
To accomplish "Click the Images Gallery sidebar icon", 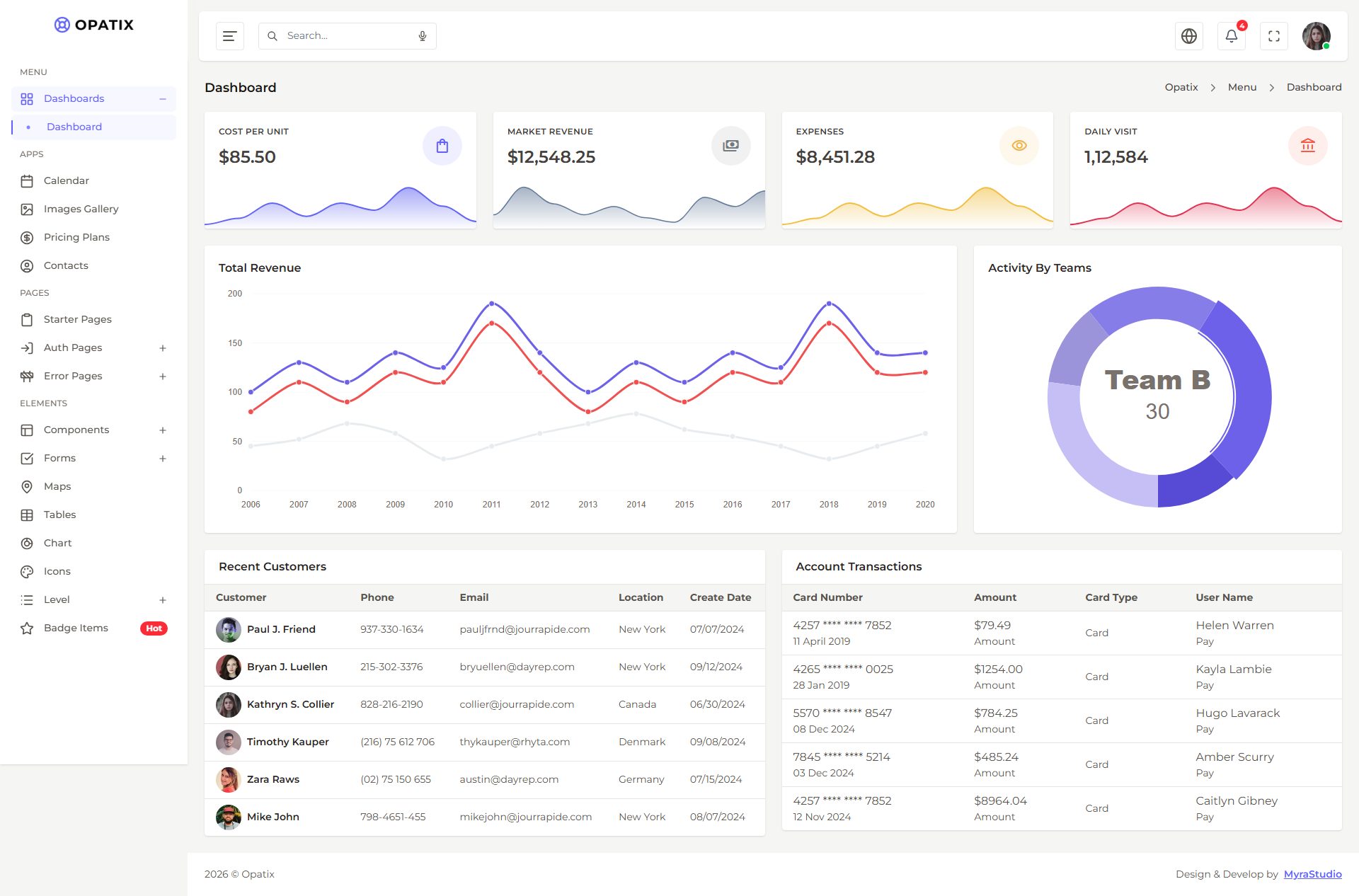I will [27, 209].
